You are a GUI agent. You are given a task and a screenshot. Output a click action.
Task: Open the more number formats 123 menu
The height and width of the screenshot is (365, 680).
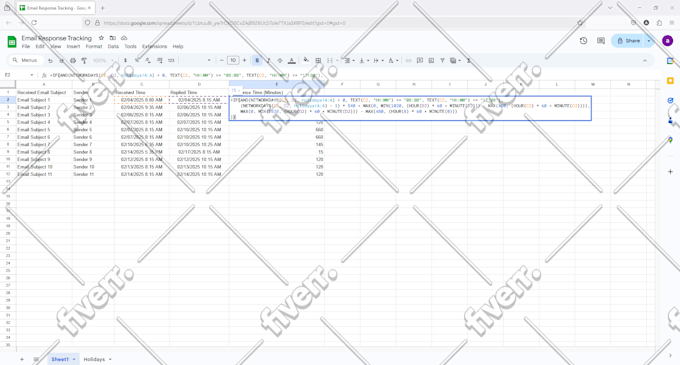pos(171,61)
